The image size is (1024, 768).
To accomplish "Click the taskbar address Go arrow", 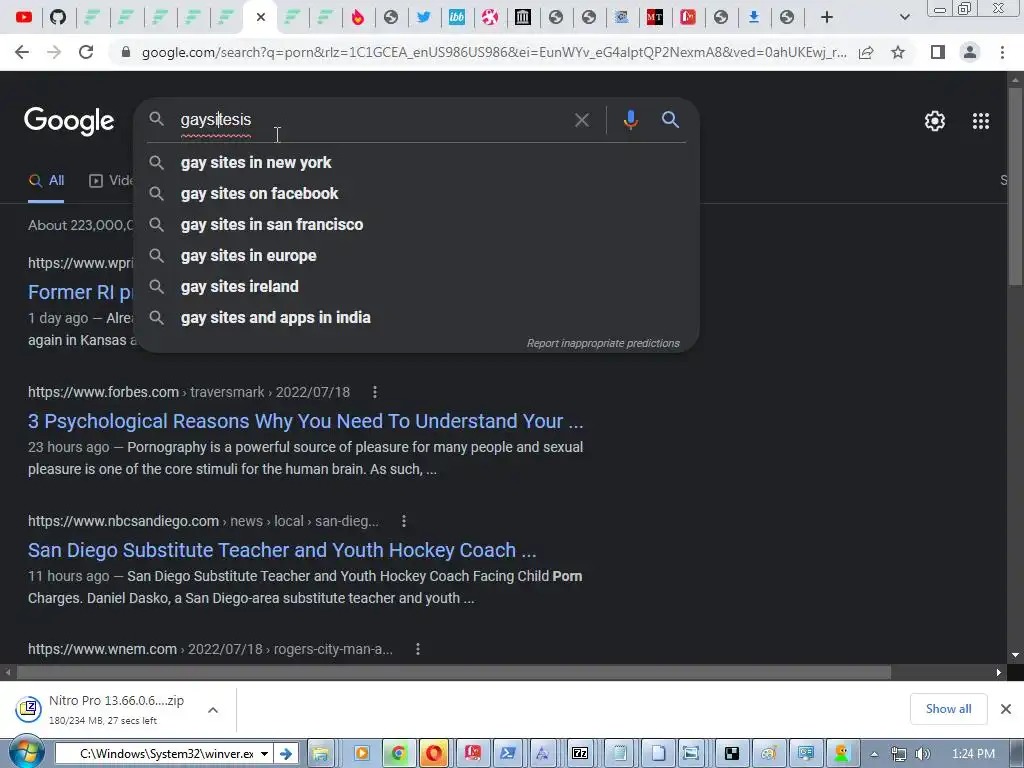I will pyautogui.click(x=286, y=754).
